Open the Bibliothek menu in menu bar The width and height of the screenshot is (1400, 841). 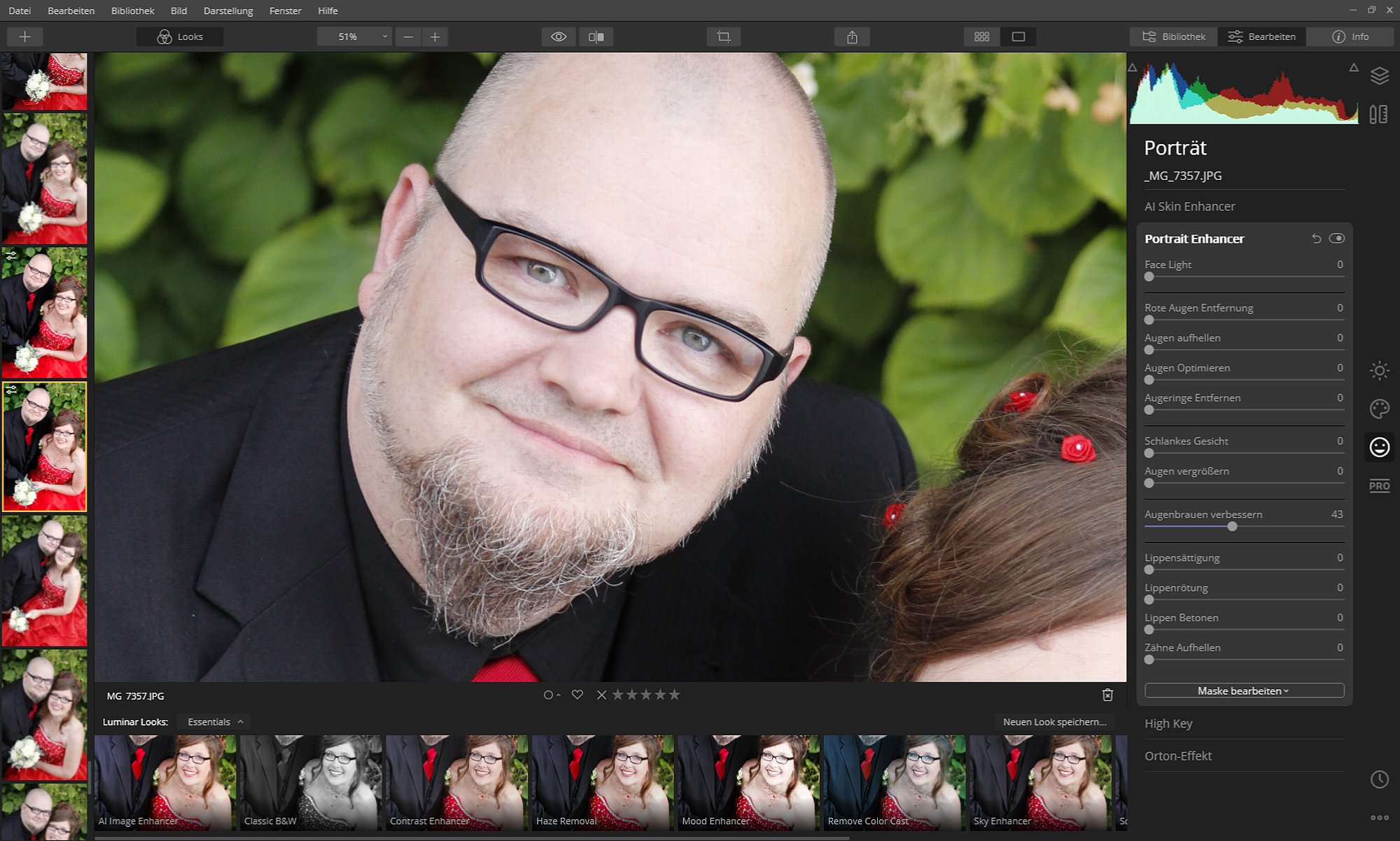(x=132, y=10)
